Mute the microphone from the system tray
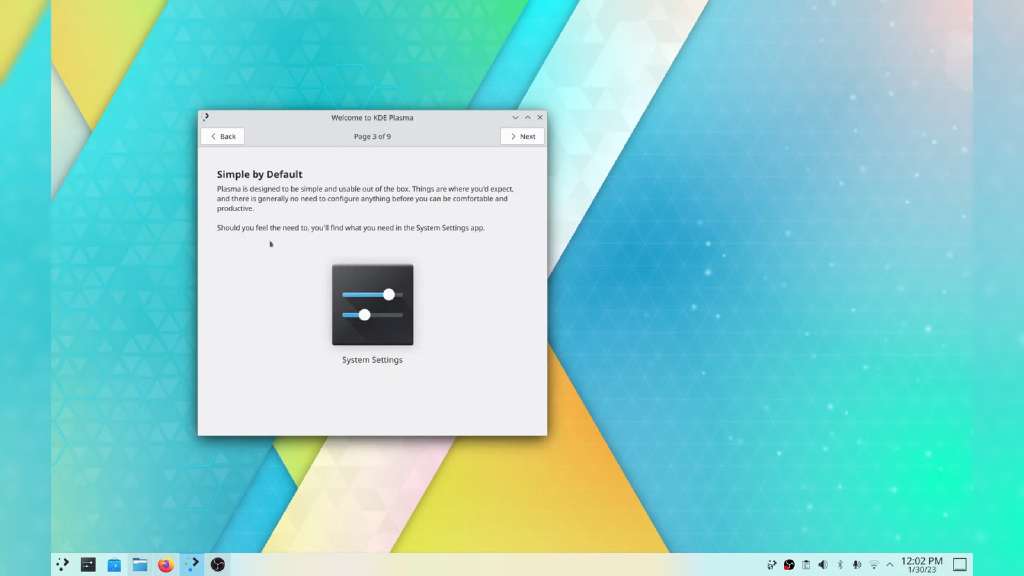This screenshot has height=576, width=1024. 856,564
